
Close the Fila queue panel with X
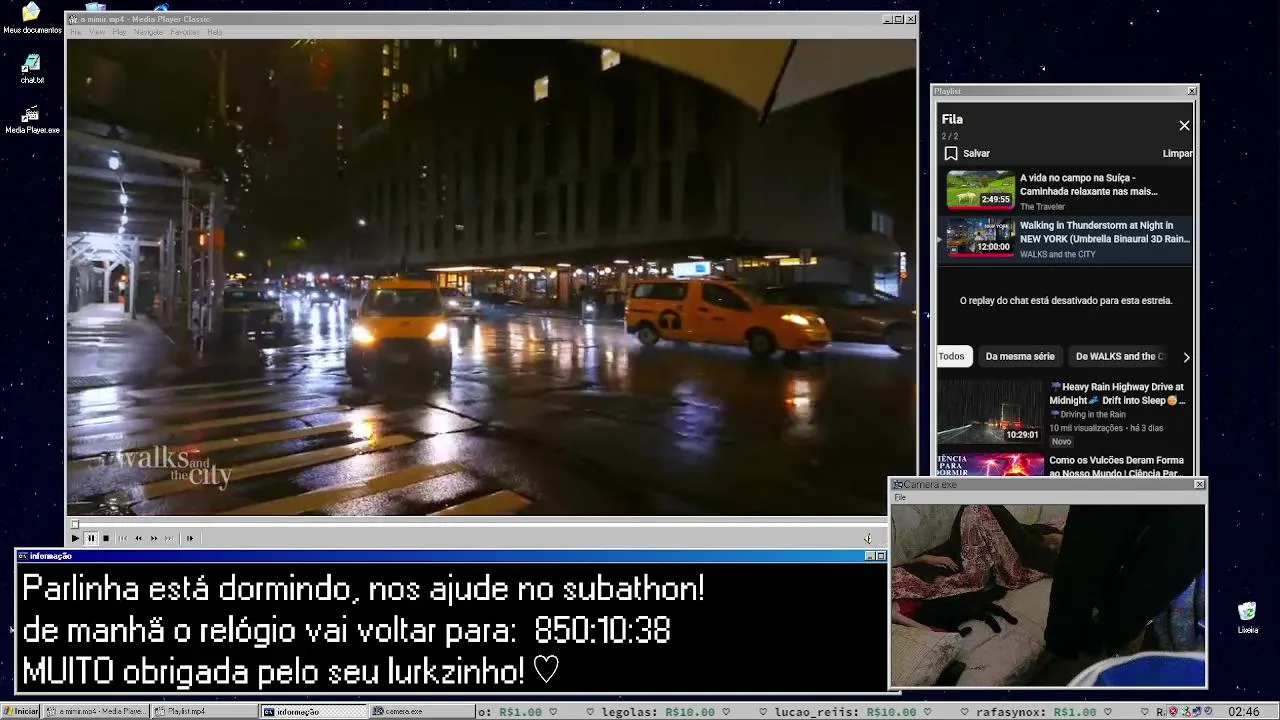[x=1184, y=125]
